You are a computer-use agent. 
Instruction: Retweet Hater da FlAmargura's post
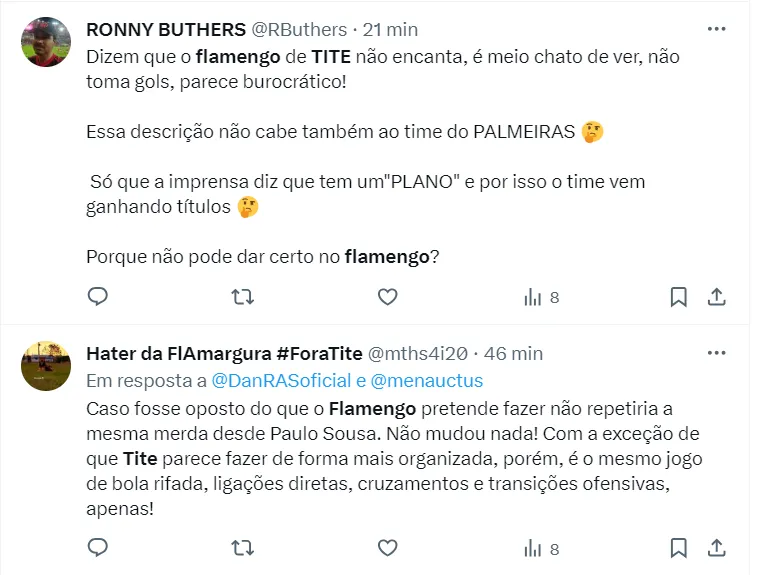242,548
